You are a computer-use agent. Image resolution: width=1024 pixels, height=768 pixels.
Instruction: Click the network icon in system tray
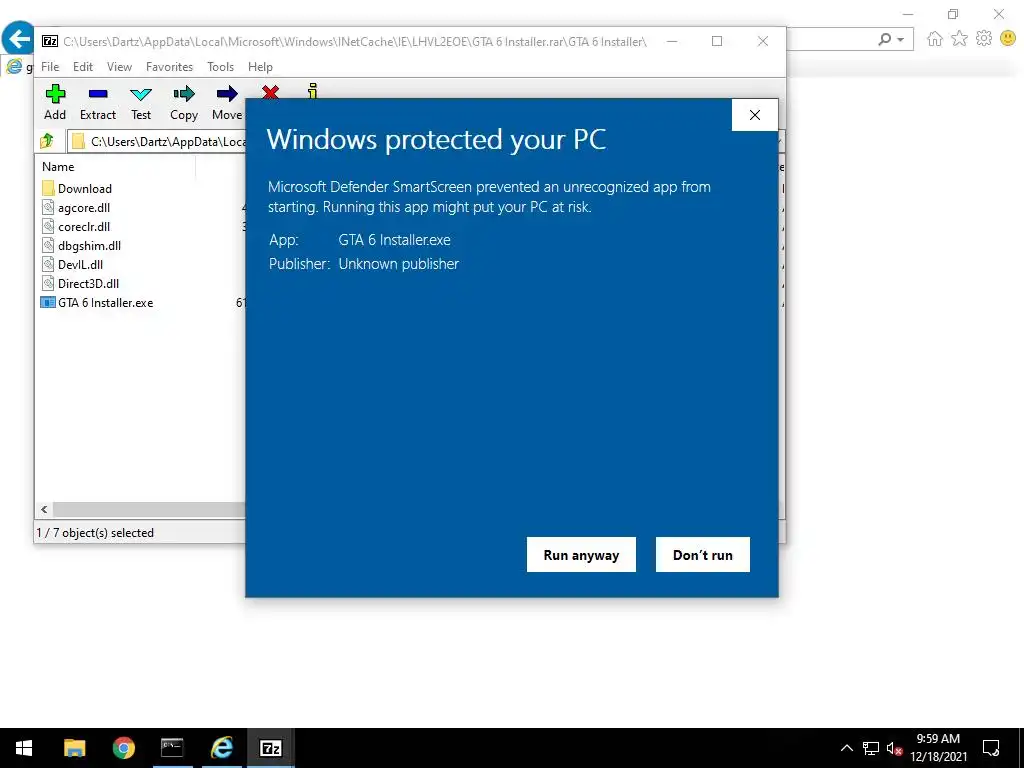pyautogui.click(x=871, y=748)
